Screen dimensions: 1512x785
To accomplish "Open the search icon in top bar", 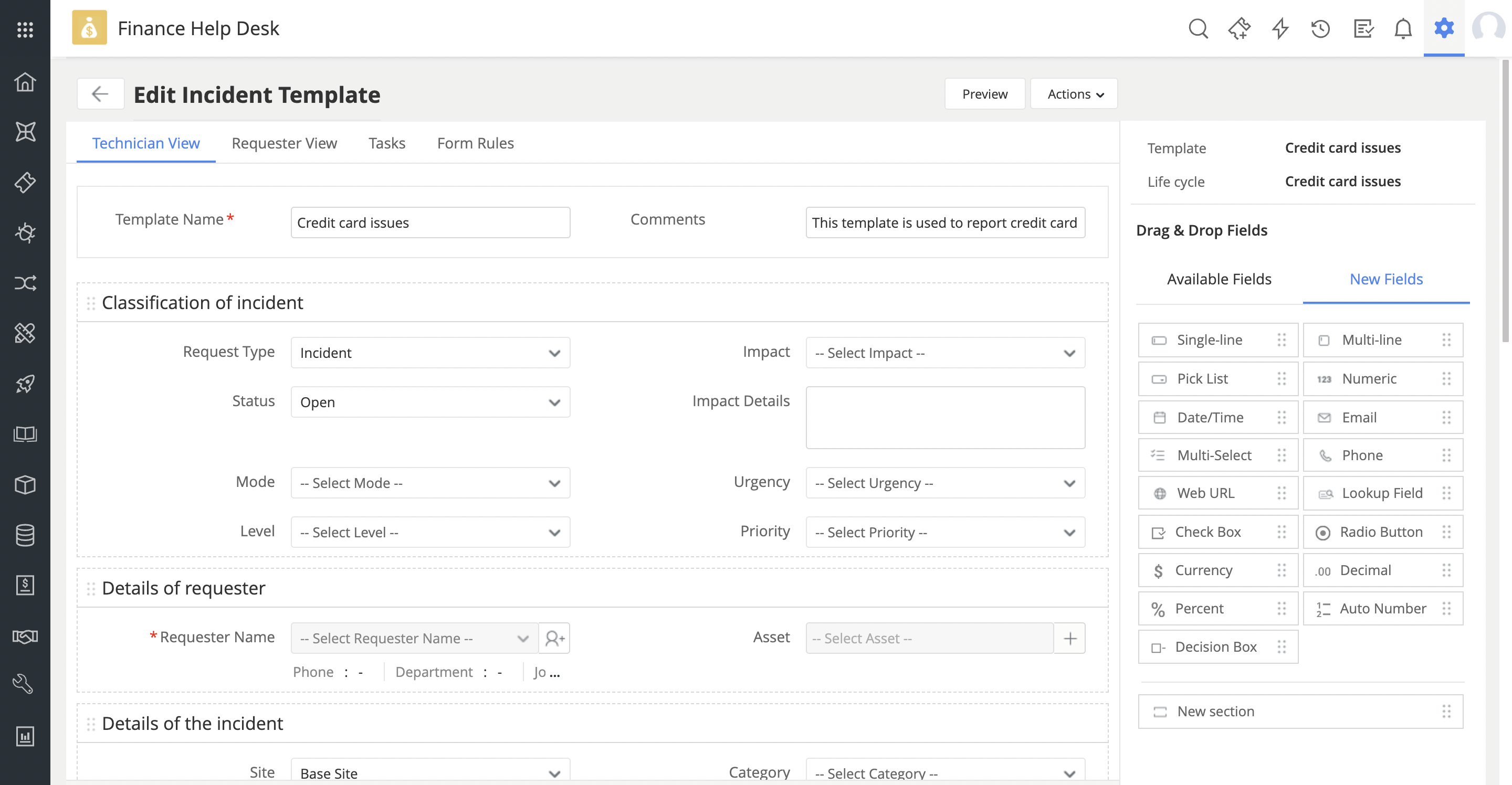I will 1199,28.
